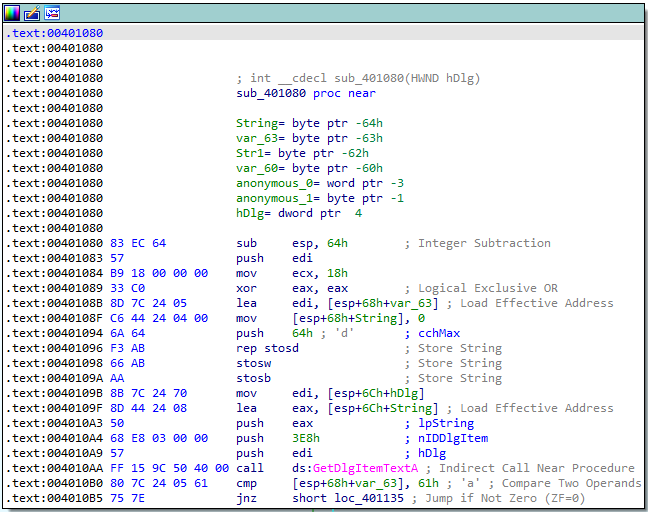Select the stosw instruction
The height and width of the screenshot is (512, 648).
(253, 363)
